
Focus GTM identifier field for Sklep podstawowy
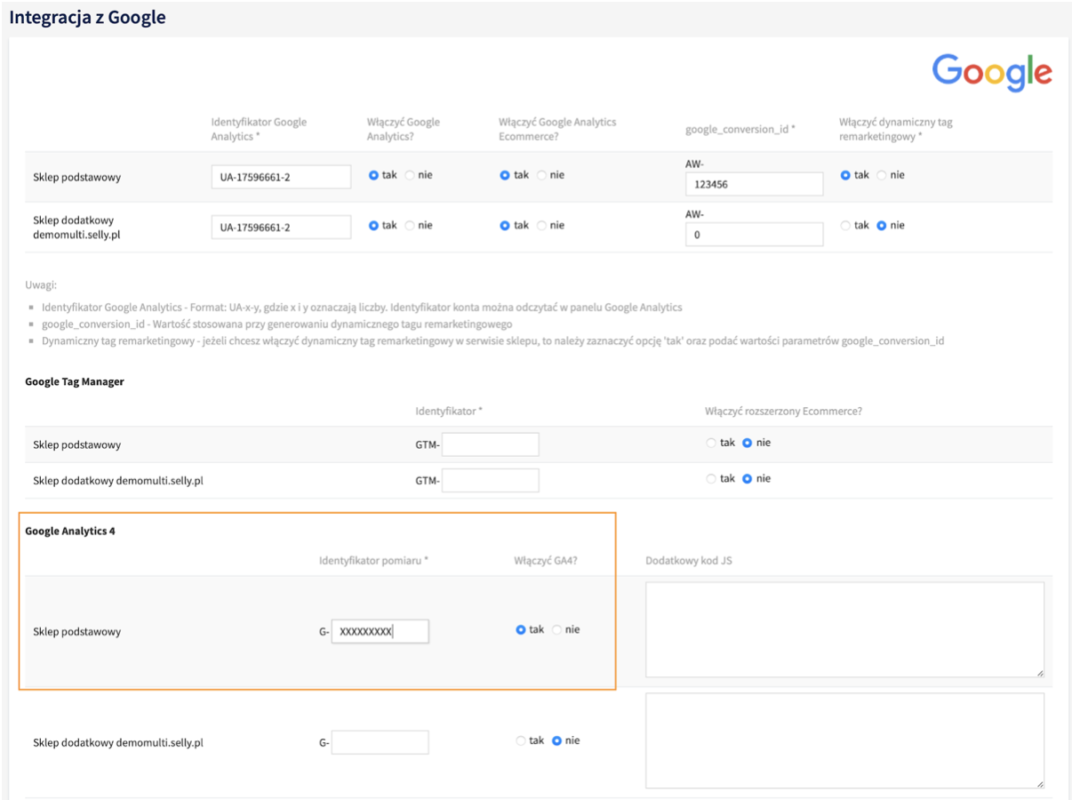(490, 444)
